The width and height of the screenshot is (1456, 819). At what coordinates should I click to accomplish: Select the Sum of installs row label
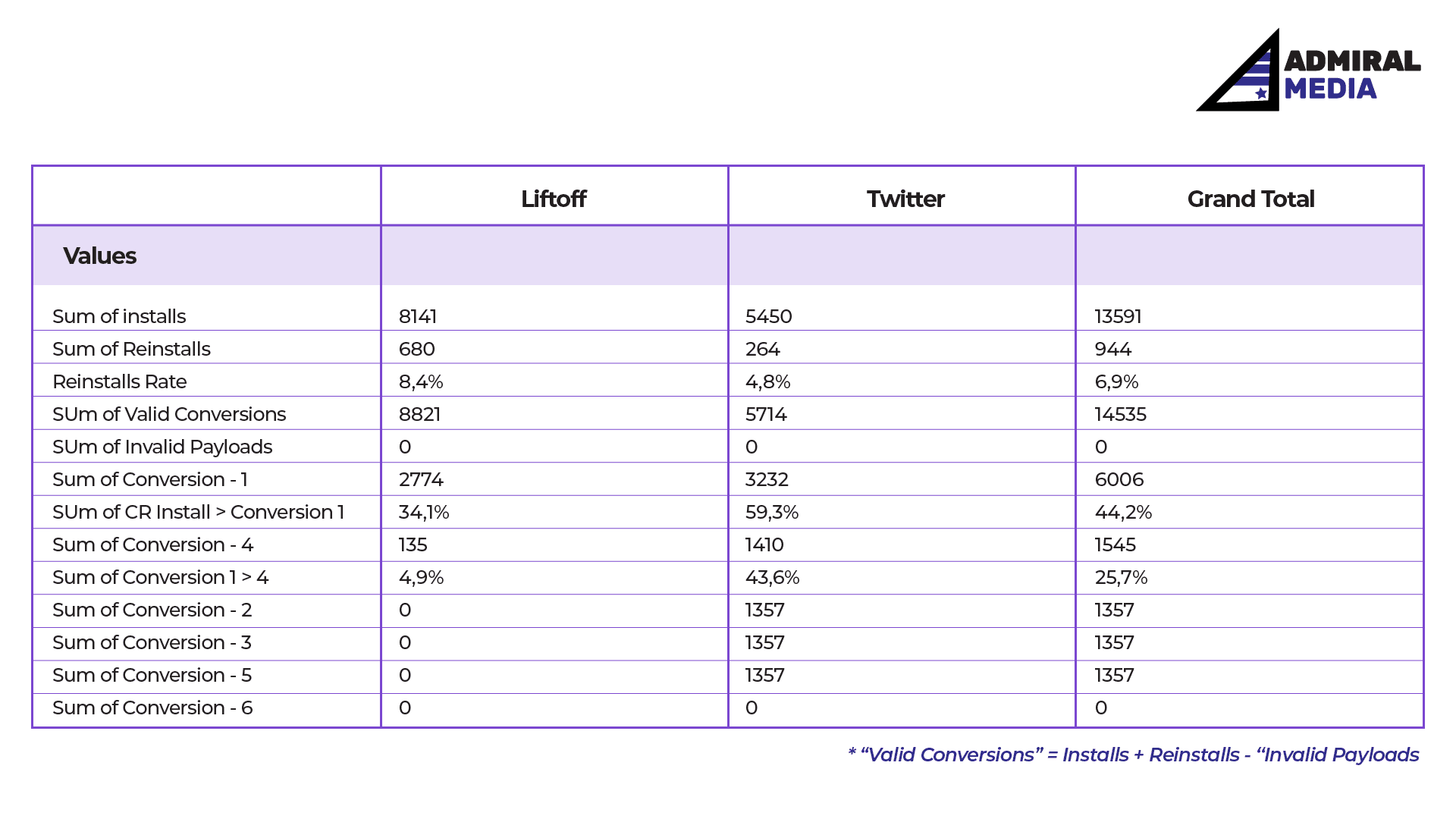tap(119, 316)
